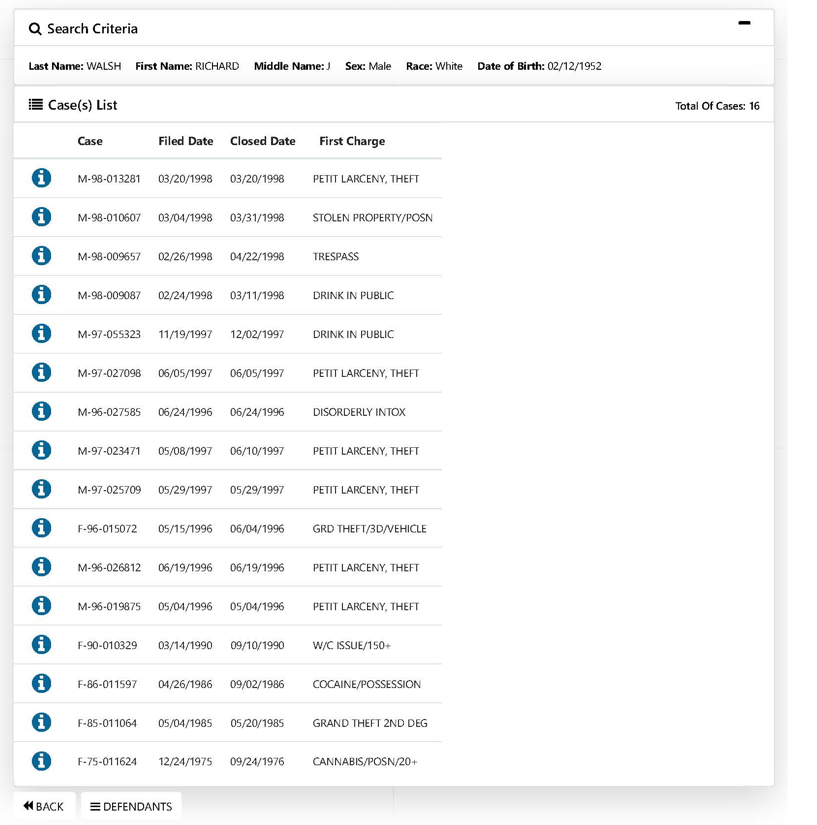
Task: Collapse the Search Criteria panel
Action: tap(744, 23)
